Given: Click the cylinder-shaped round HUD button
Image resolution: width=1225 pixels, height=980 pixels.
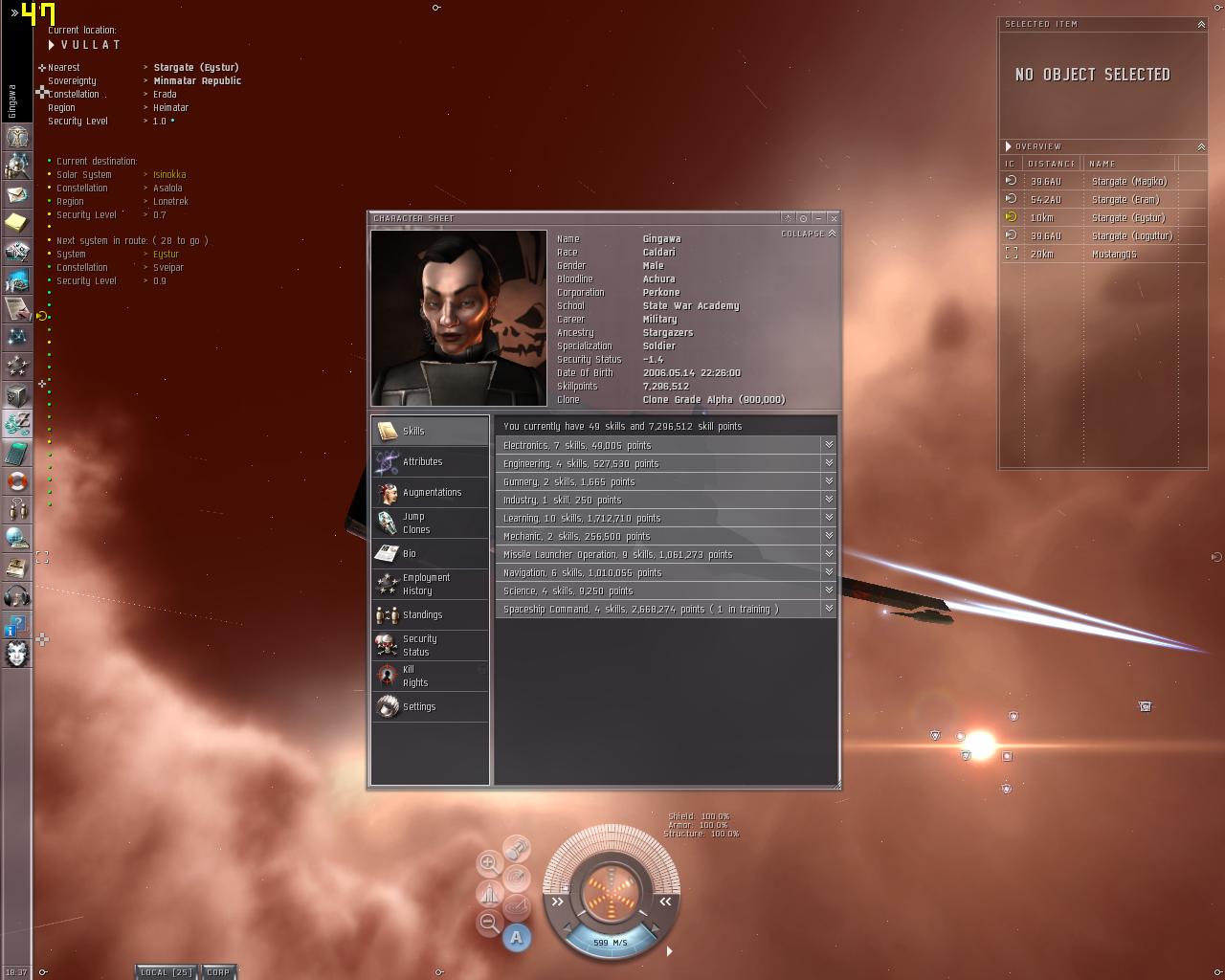Looking at the screenshot, I should point(517,848).
